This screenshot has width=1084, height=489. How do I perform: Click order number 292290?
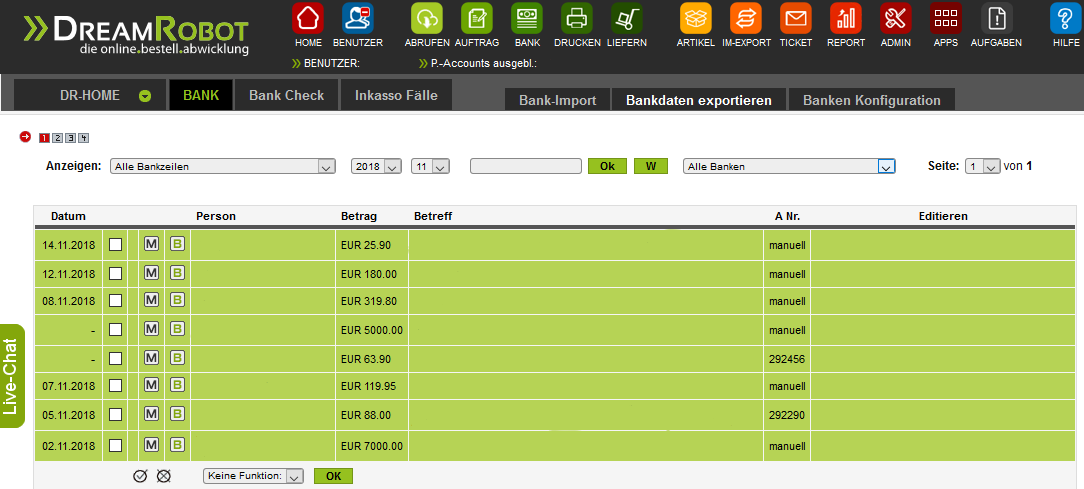pyautogui.click(x=787, y=415)
